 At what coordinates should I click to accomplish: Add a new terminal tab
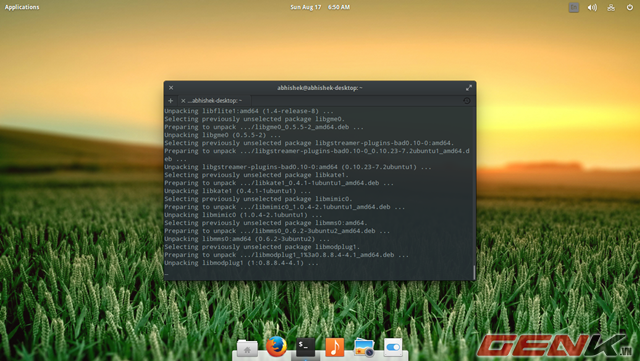[171, 100]
